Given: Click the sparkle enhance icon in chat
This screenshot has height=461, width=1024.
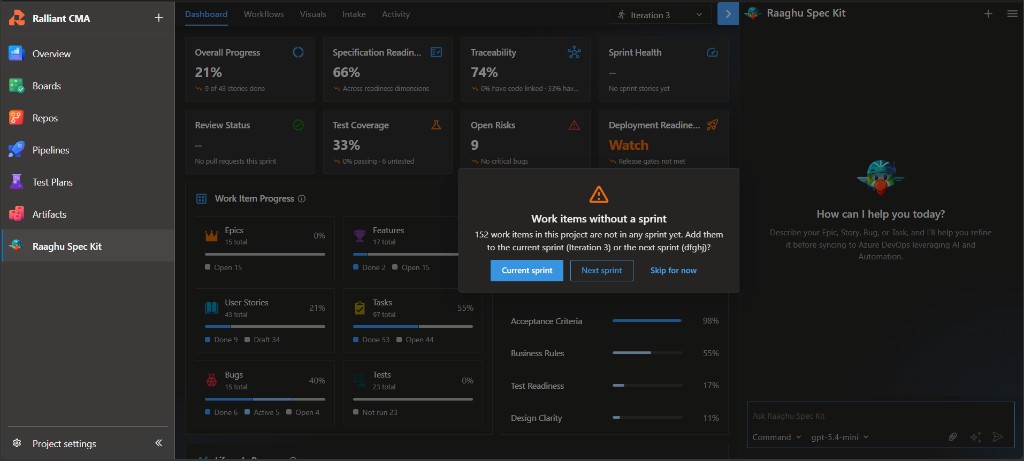Looking at the screenshot, I should pyautogui.click(x=975, y=437).
